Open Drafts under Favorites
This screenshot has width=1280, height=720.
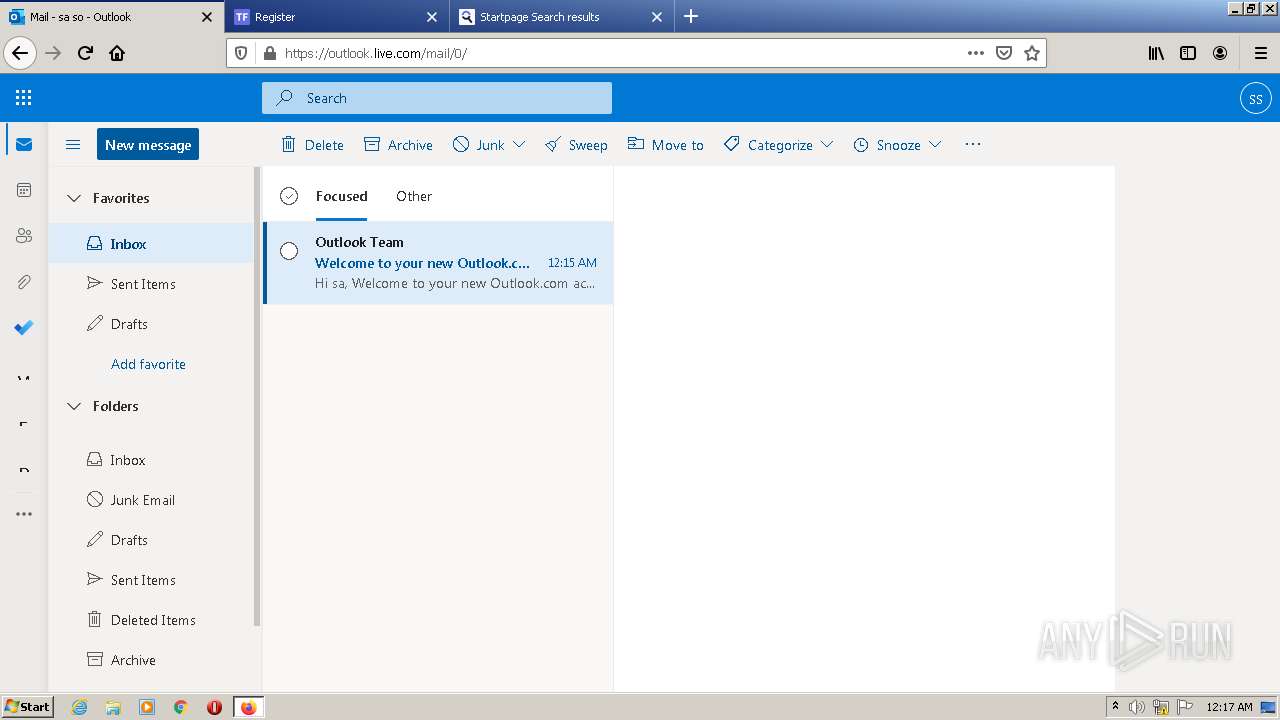(x=151, y=324)
